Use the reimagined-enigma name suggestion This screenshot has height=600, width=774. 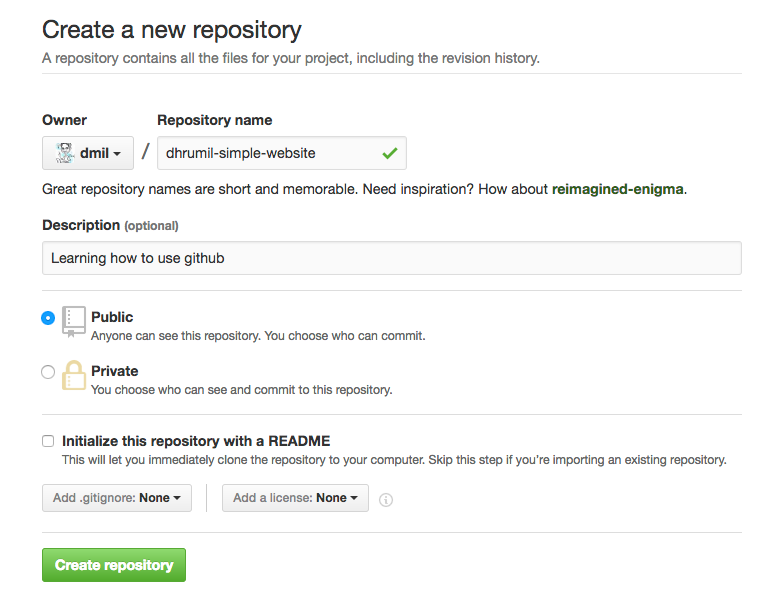click(x=618, y=189)
